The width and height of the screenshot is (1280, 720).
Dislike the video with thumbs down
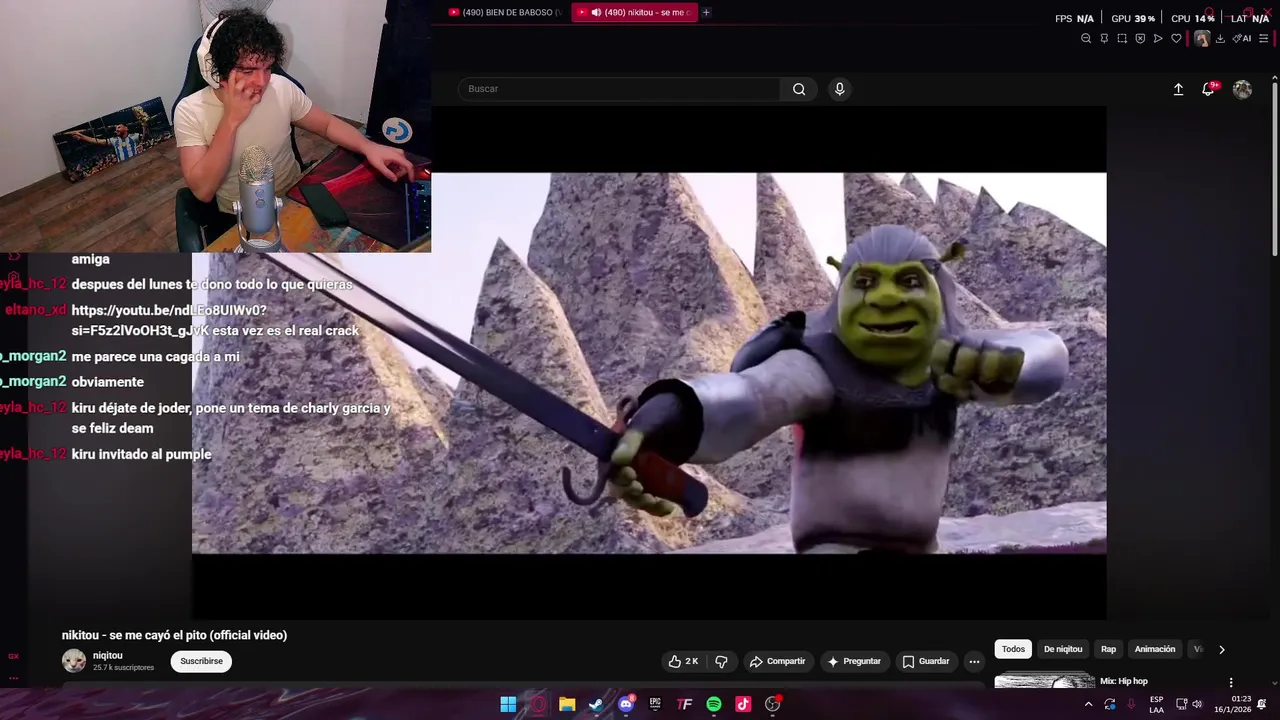(x=721, y=661)
